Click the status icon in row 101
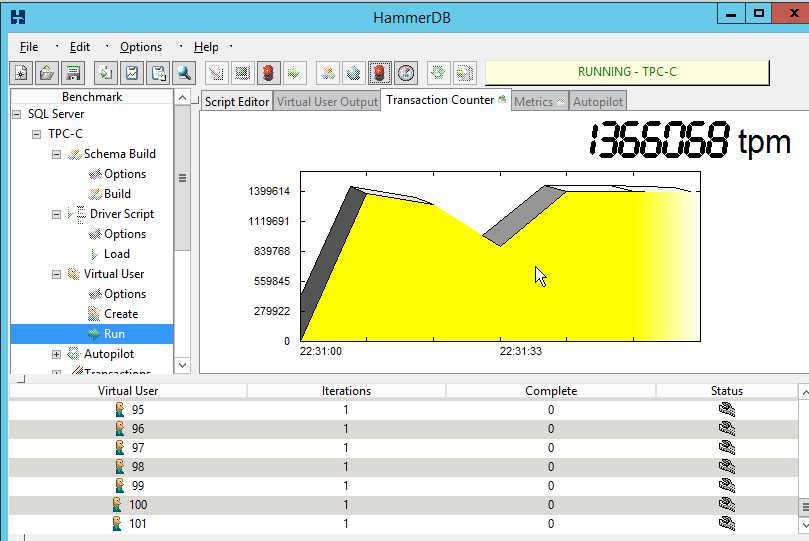Viewport: 809px width, 541px height. tap(726, 523)
